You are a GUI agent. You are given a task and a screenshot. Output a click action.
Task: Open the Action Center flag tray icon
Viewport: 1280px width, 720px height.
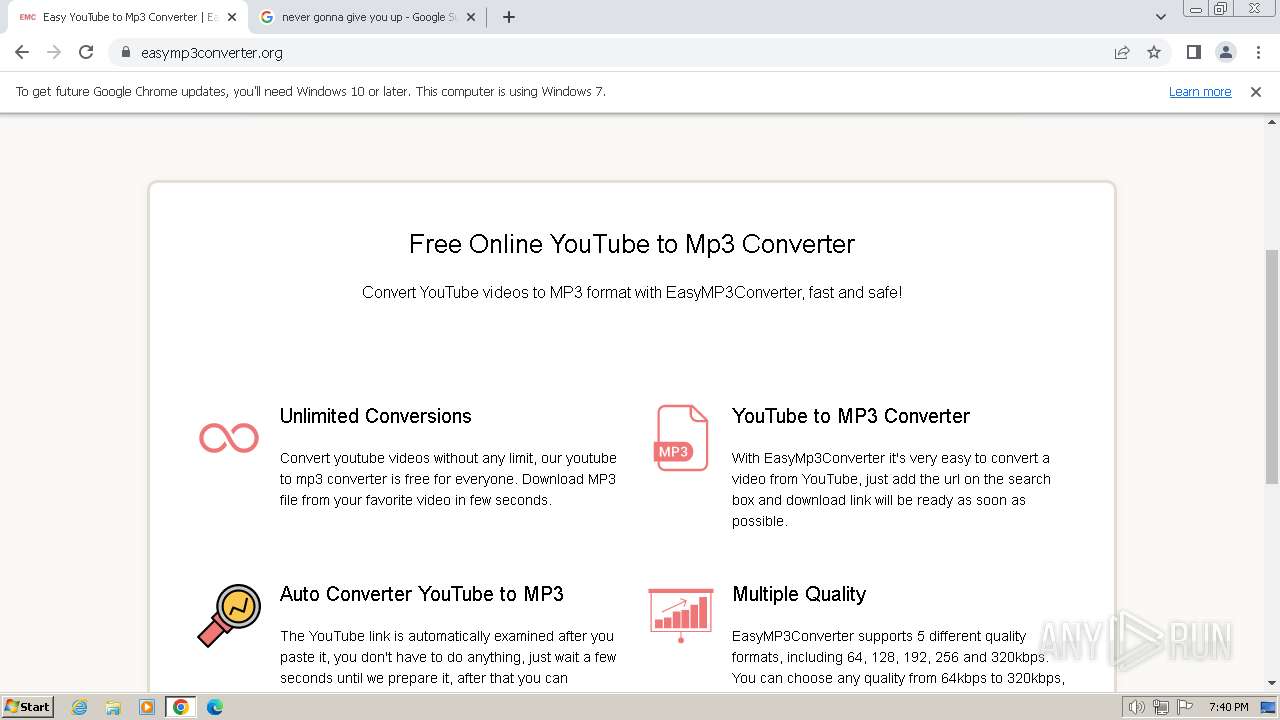[1185, 707]
